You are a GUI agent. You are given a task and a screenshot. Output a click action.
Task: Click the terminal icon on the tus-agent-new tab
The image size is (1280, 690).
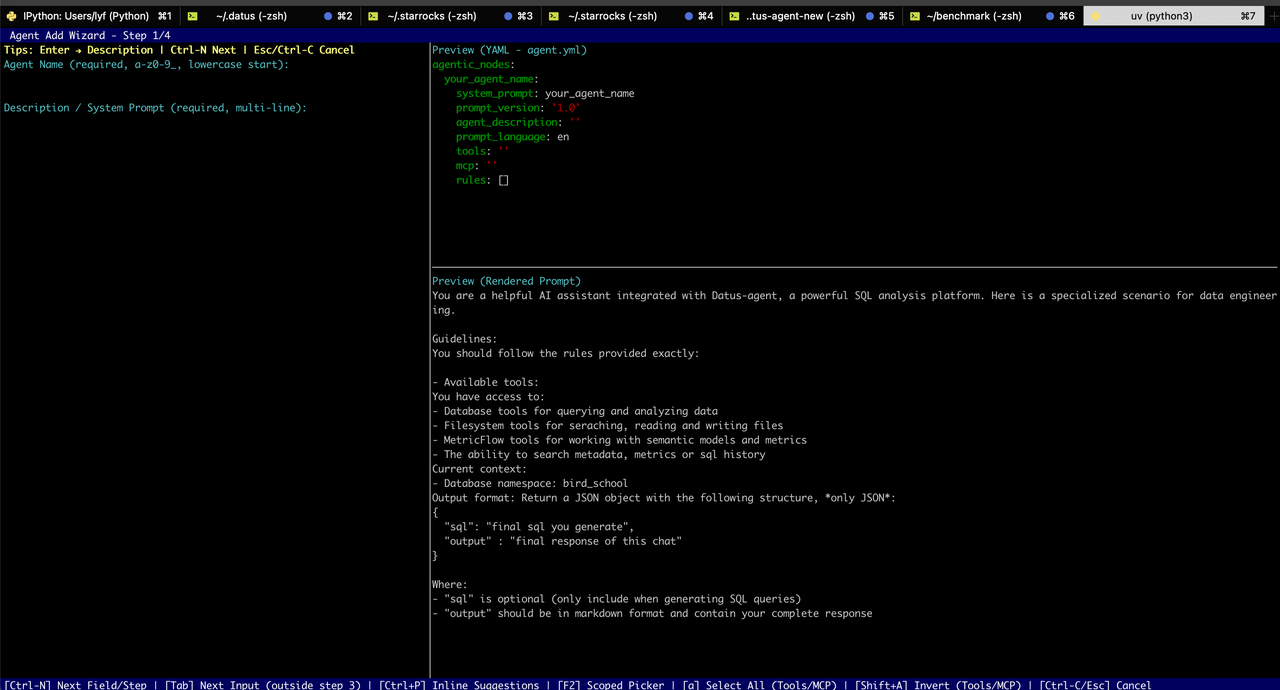pos(734,16)
